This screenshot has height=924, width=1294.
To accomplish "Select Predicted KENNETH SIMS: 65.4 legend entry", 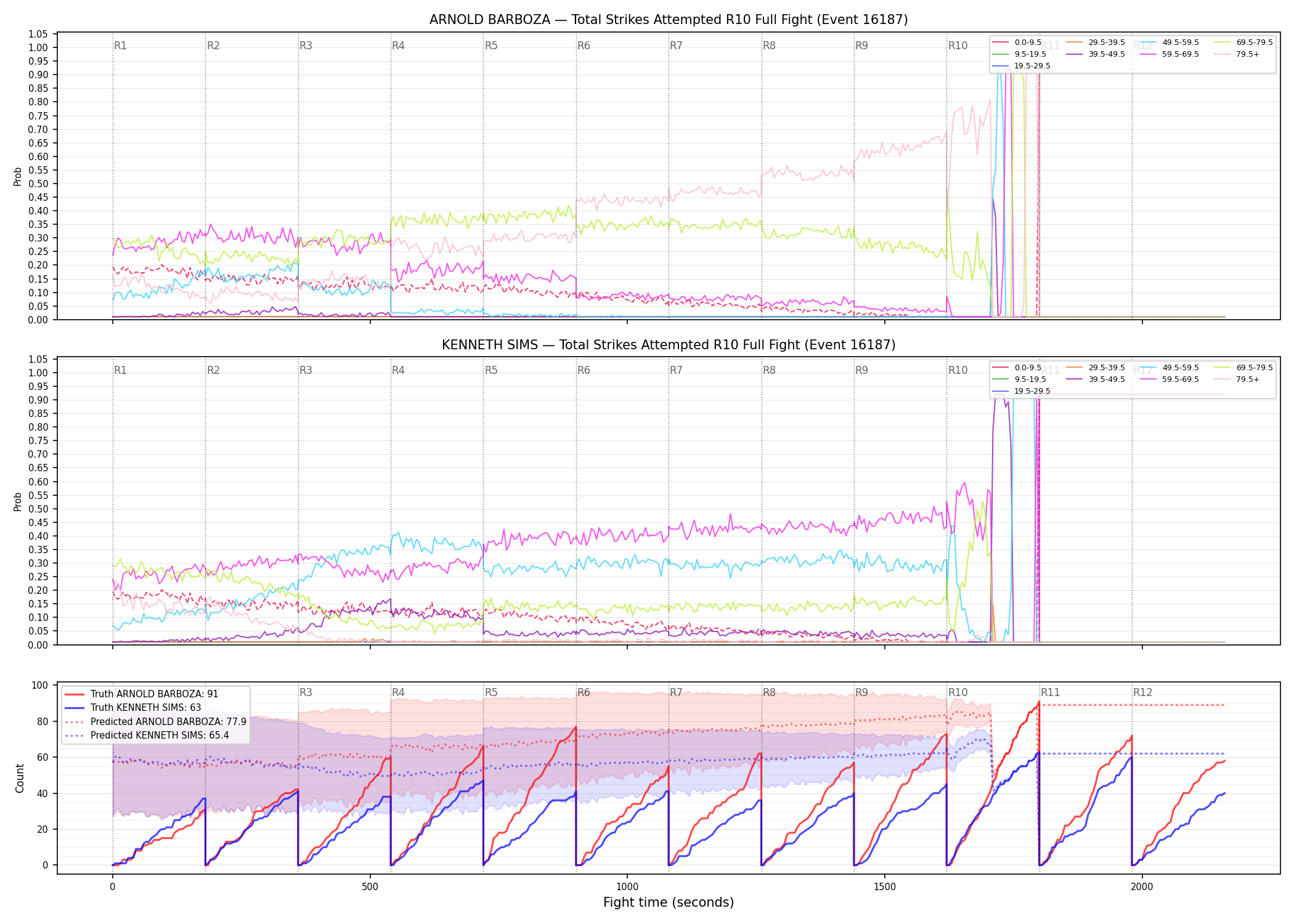I will click(x=147, y=735).
